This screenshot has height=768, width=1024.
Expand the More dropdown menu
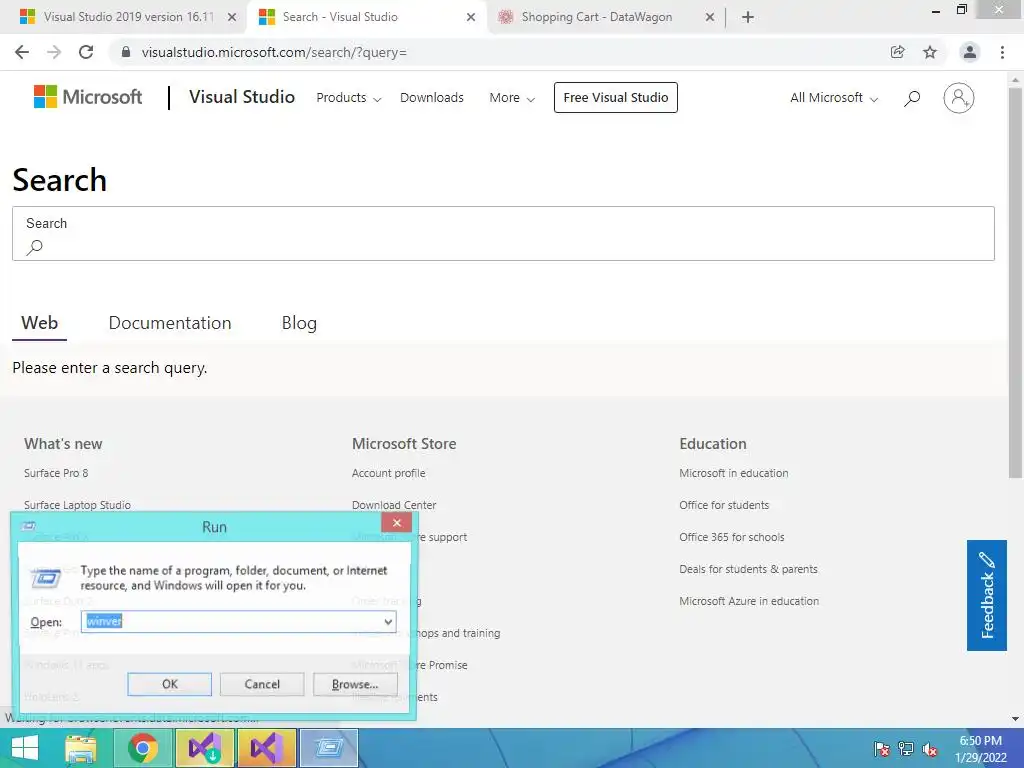tap(513, 98)
